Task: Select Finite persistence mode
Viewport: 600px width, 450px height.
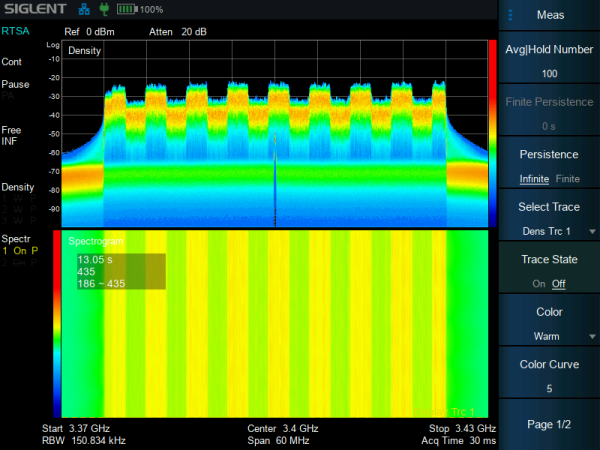Action: click(567, 179)
